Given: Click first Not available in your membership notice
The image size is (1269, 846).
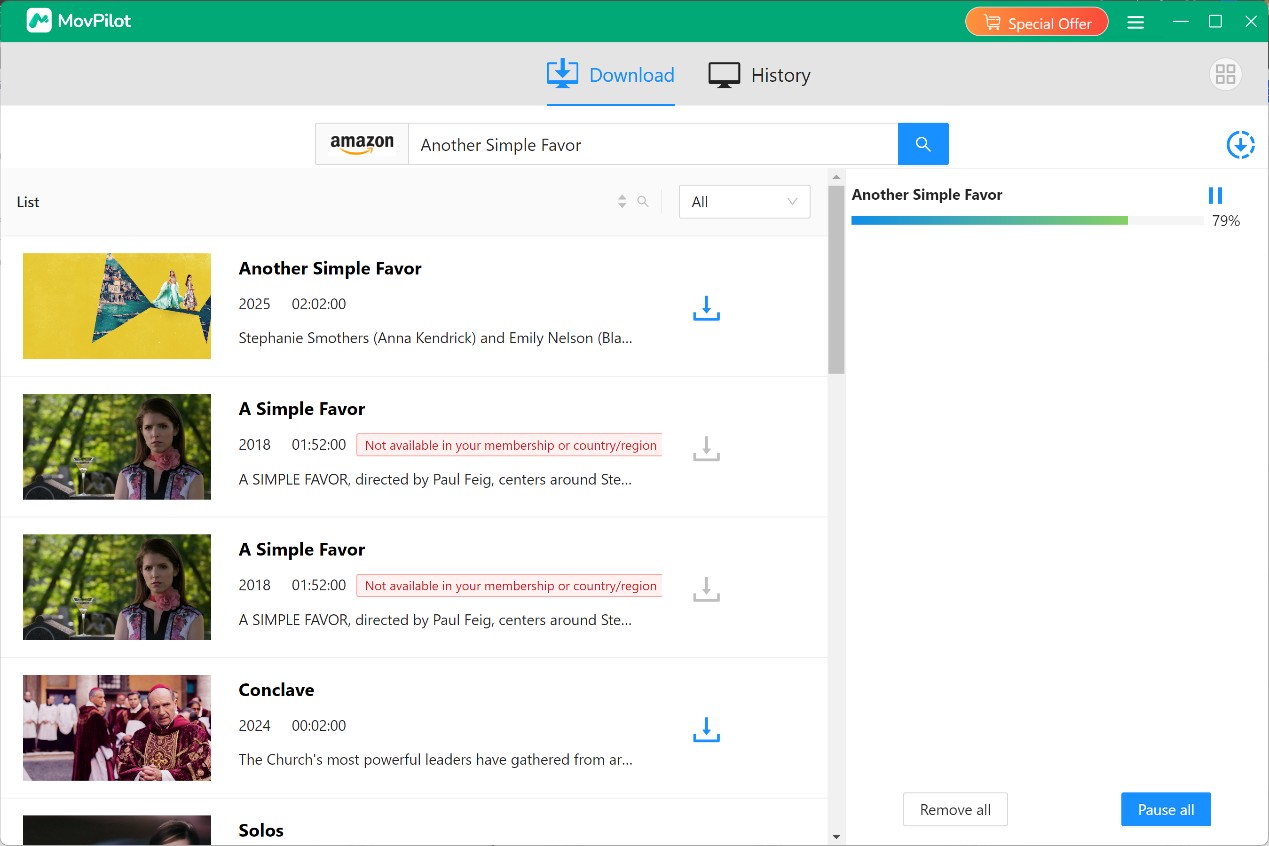Looking at the screenshot, I should (x=509, y=445).
